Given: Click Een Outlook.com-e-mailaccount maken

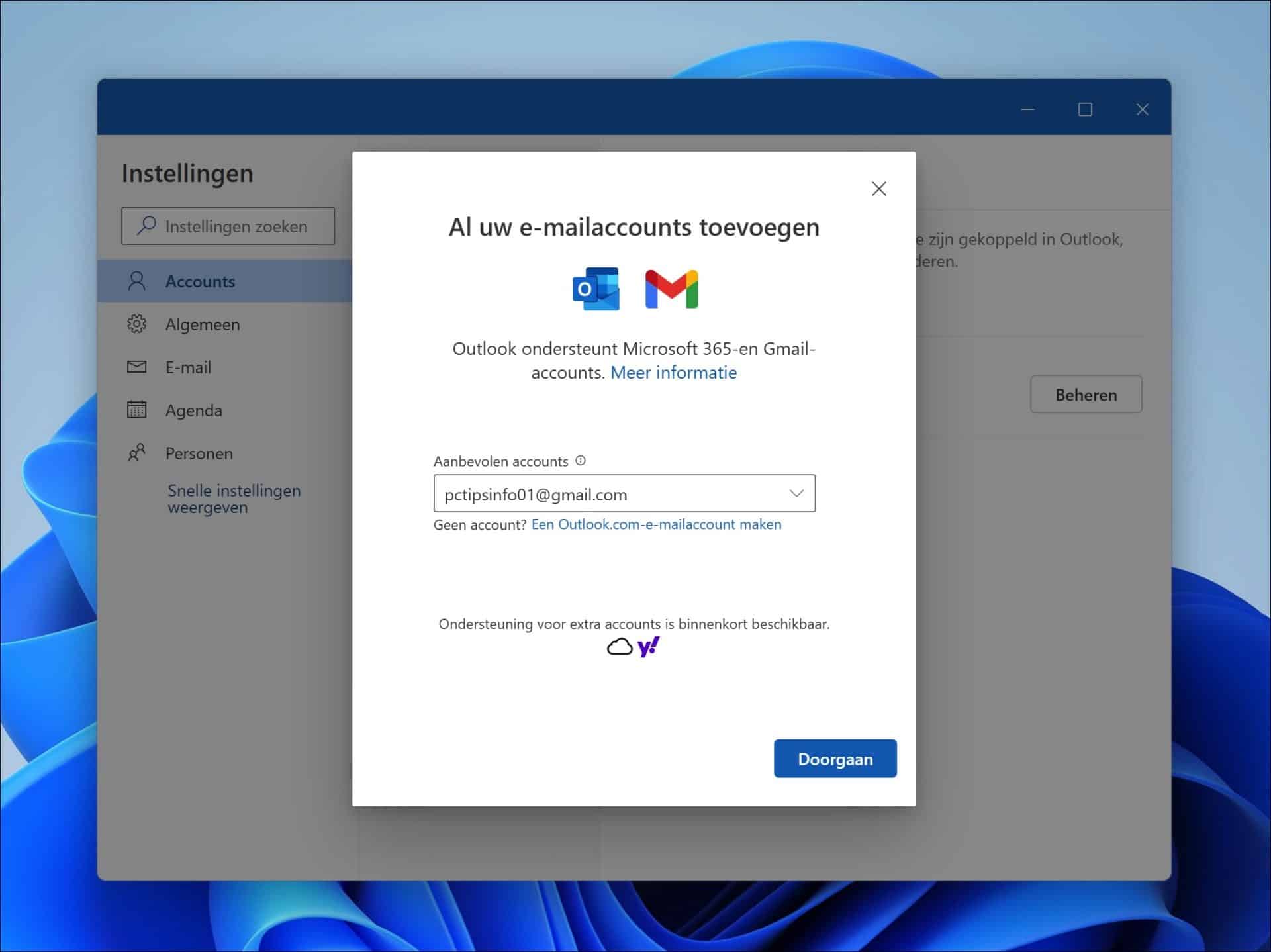Looking at the screenshot, I should [656, 524].
